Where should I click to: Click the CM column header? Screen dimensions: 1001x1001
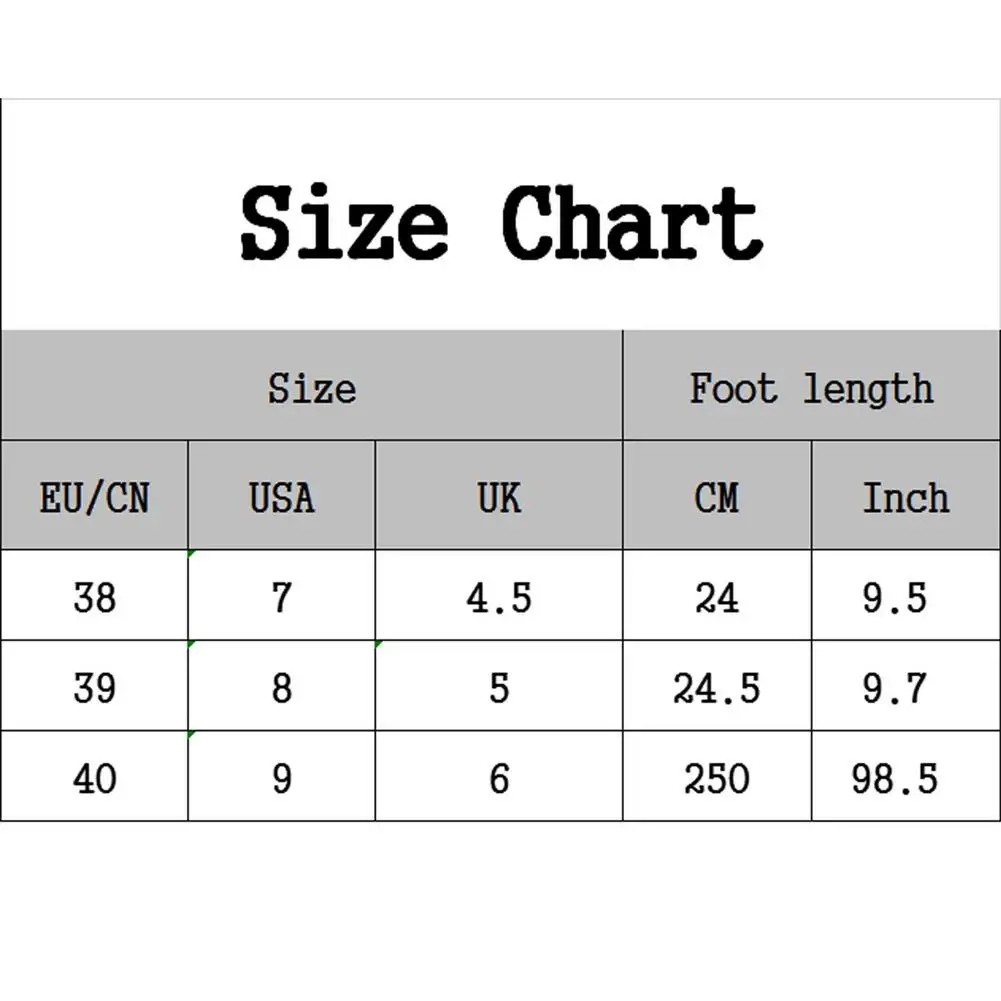[716, 496]
